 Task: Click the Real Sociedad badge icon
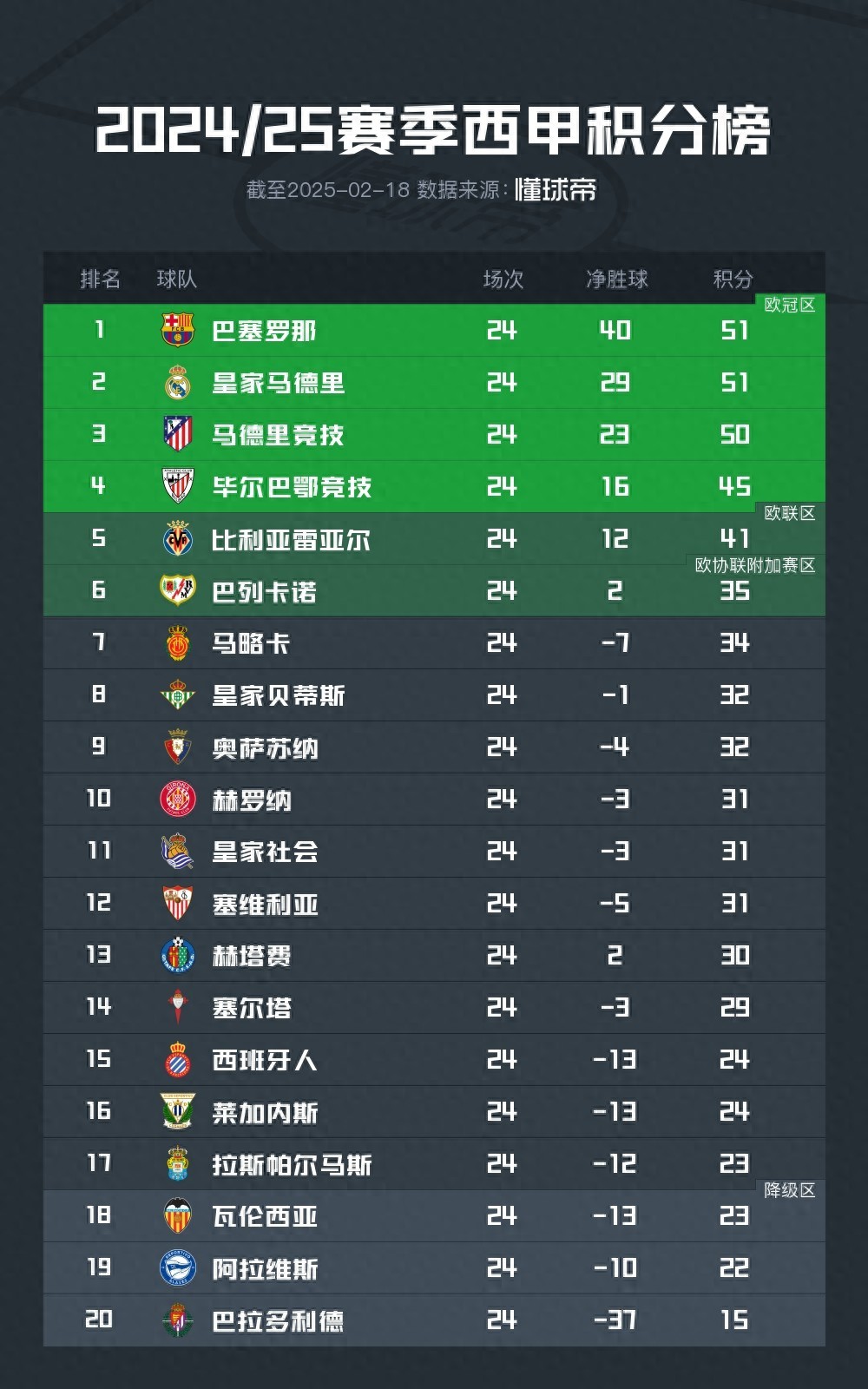coord(178,851)
